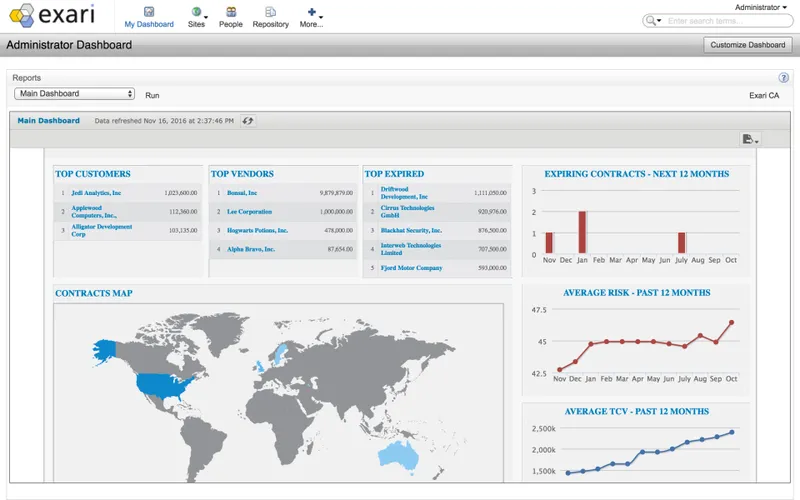Focus the search terms field
Screen dimensions: 800x500
[x=728, y=21]
